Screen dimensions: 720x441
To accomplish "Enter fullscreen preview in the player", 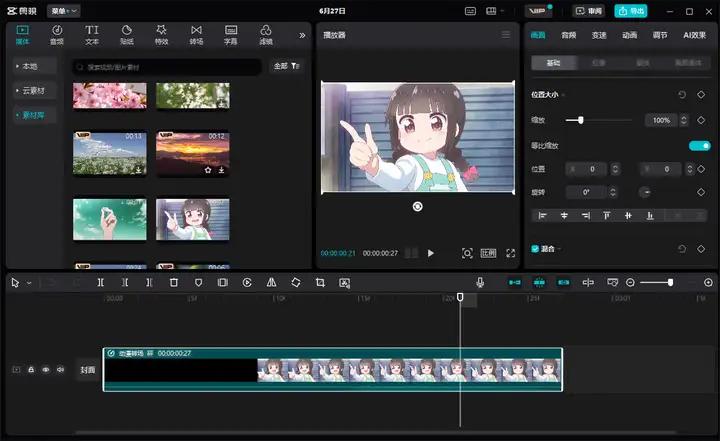I will coord(511,253).
